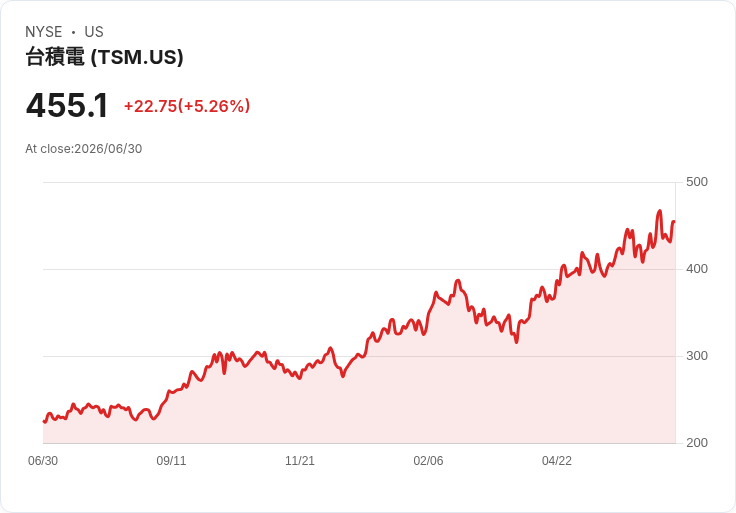The width and height of the screenshot is (736, 513).
Task: Click the 200 price axis label
Action: pos(697,443)
